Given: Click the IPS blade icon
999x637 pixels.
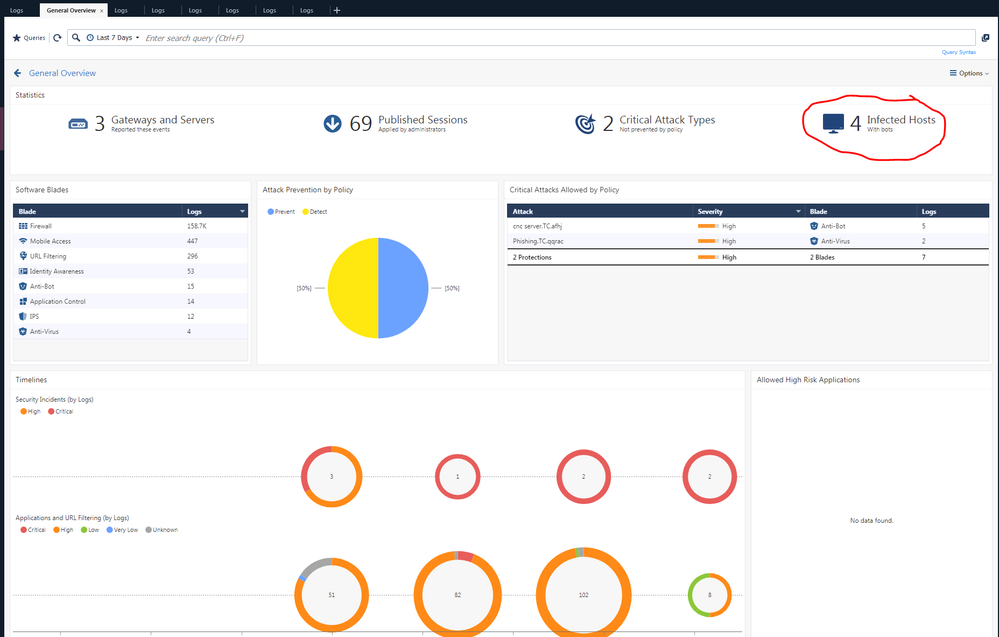Looking at the screenshot, I should tap(23, 317).
